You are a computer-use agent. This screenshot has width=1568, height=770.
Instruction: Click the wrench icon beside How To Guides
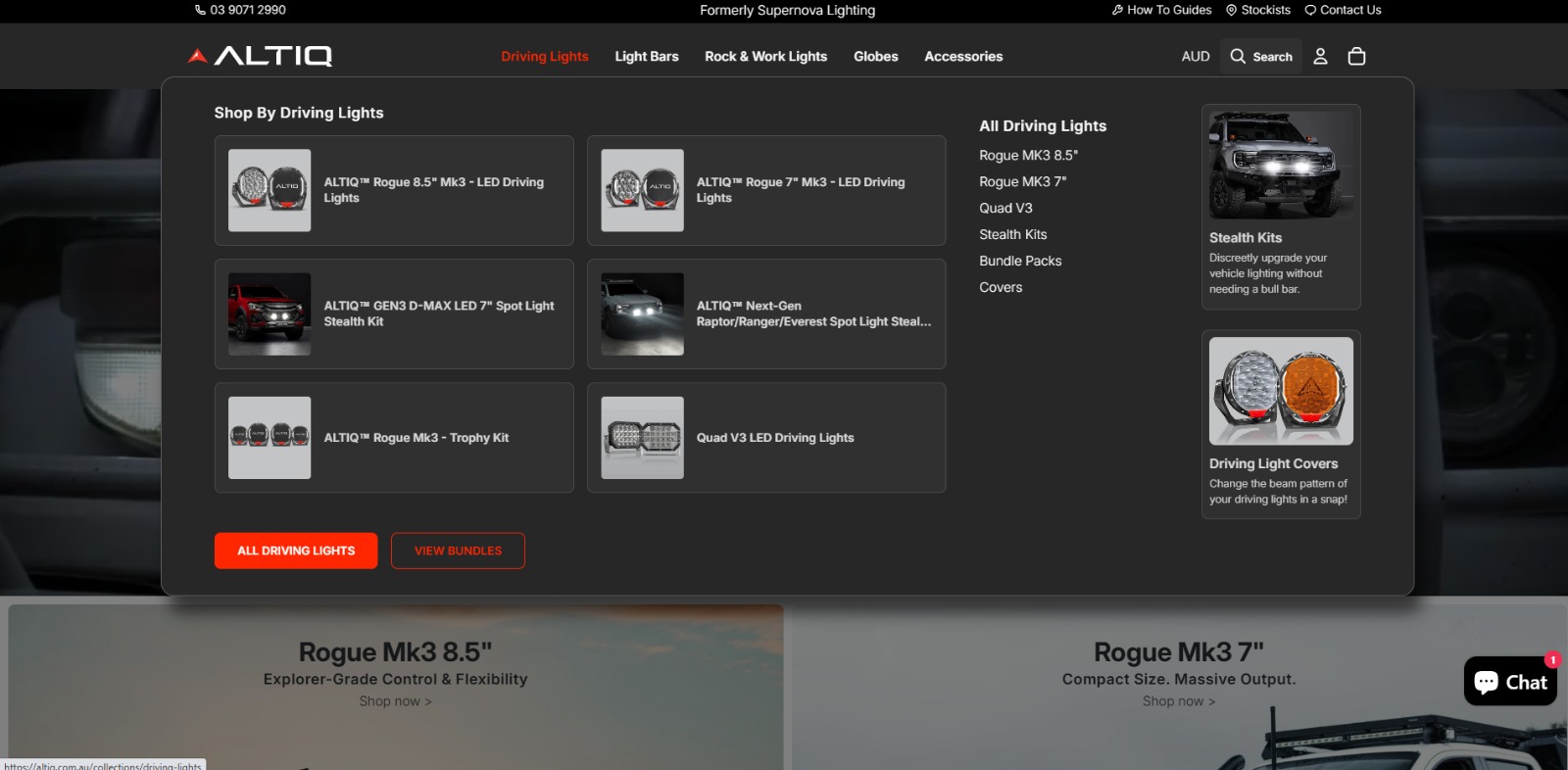point(1117,10)
